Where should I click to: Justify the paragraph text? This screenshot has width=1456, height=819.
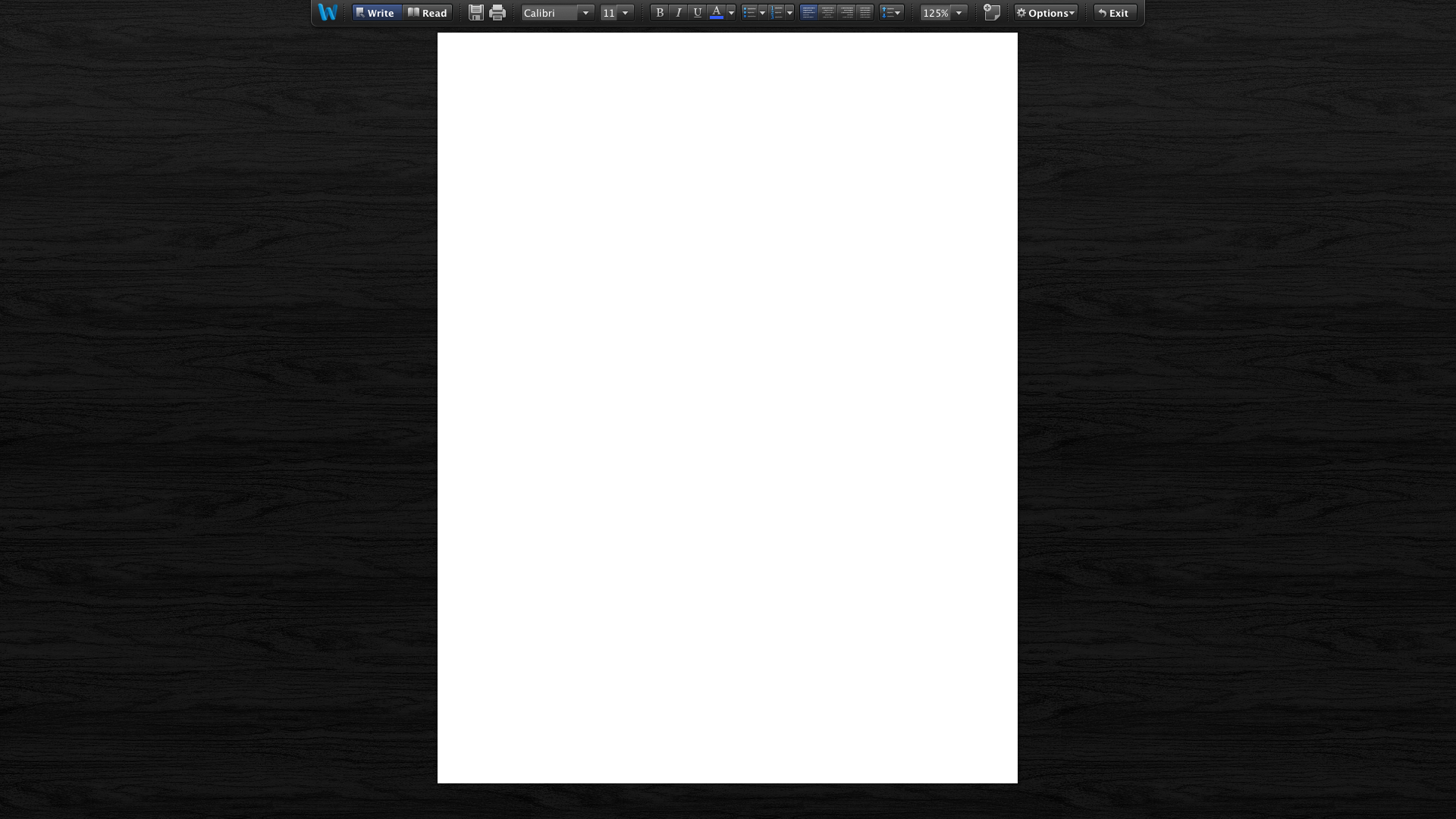tap(865, 12)
